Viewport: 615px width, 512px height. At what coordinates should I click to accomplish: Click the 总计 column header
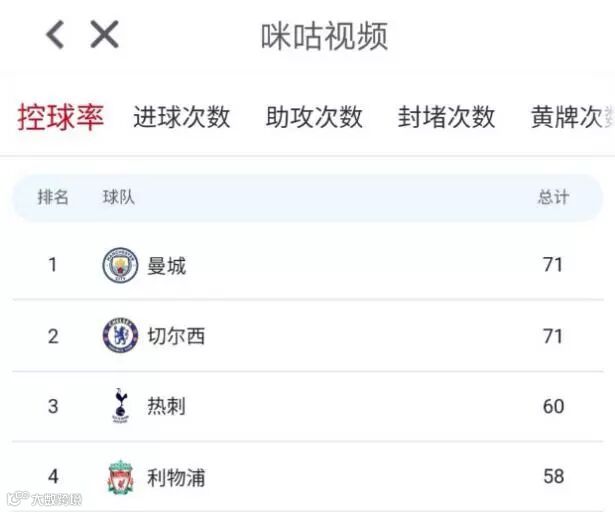[x=553, y=197]
